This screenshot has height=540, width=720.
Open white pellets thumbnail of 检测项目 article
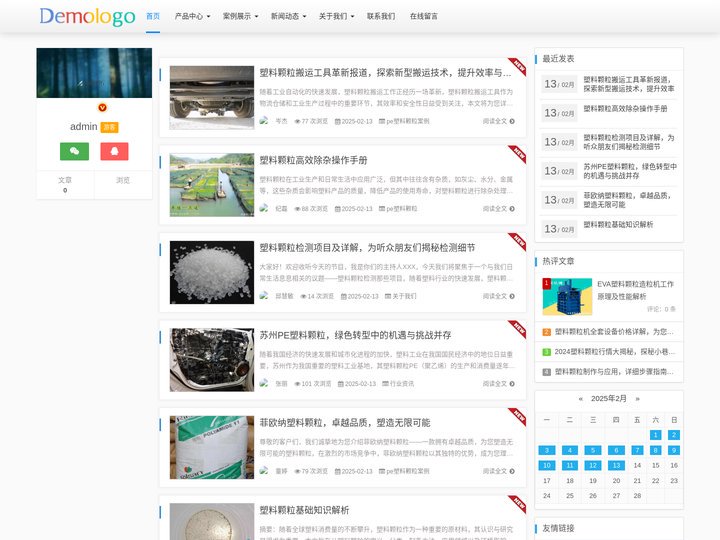tap(212, 272)
